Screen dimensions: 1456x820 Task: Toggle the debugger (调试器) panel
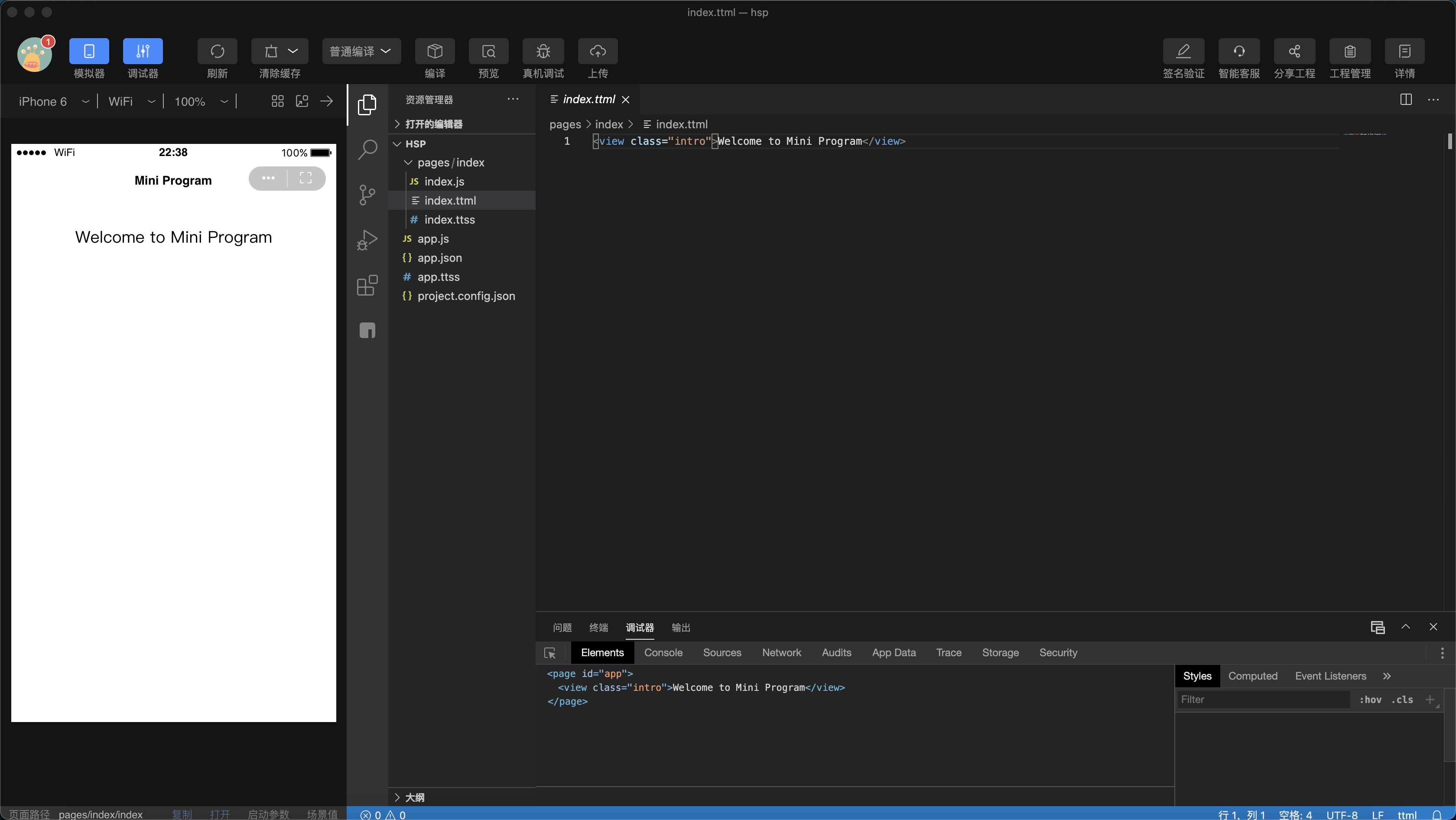coord(143,52)
